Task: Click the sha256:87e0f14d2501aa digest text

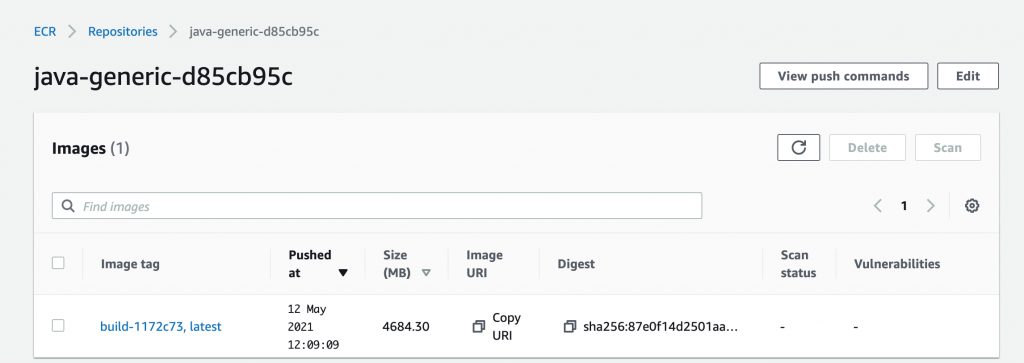Action: pyautogui.click(x=661, y=326)
